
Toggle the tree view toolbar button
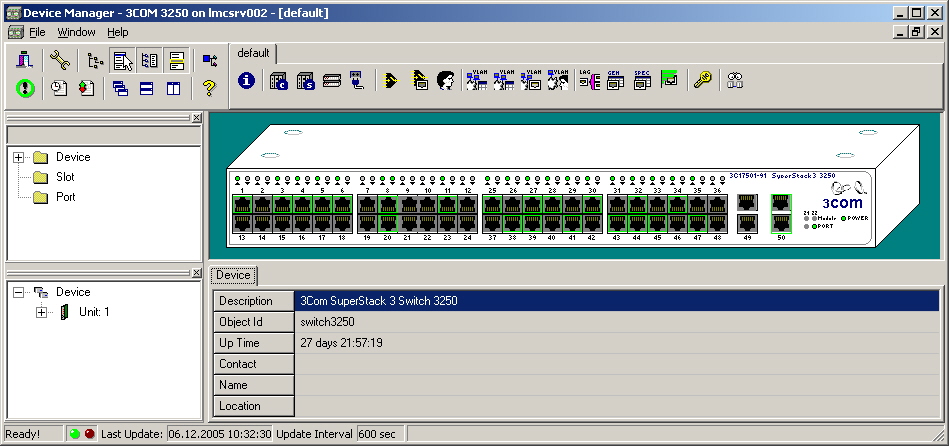click(x=95, y=60)
